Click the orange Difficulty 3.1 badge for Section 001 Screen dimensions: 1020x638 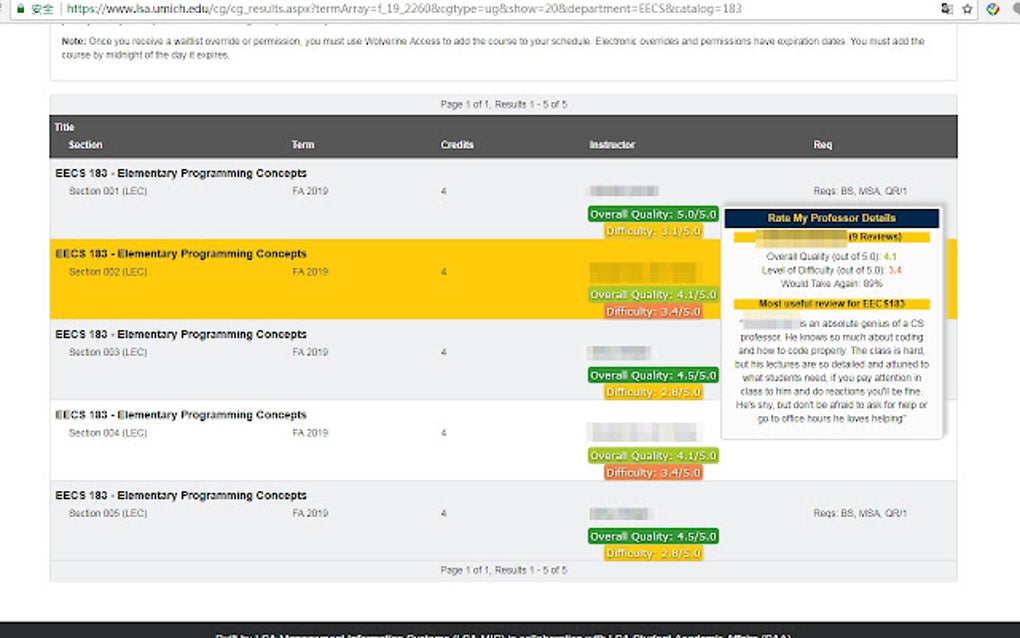[655, 230]
